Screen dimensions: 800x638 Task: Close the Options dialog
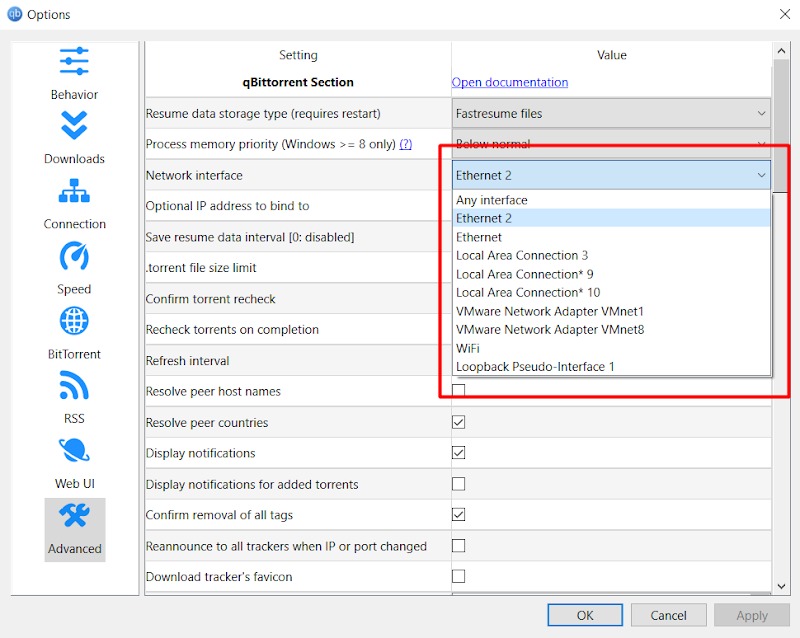[785, 14]
